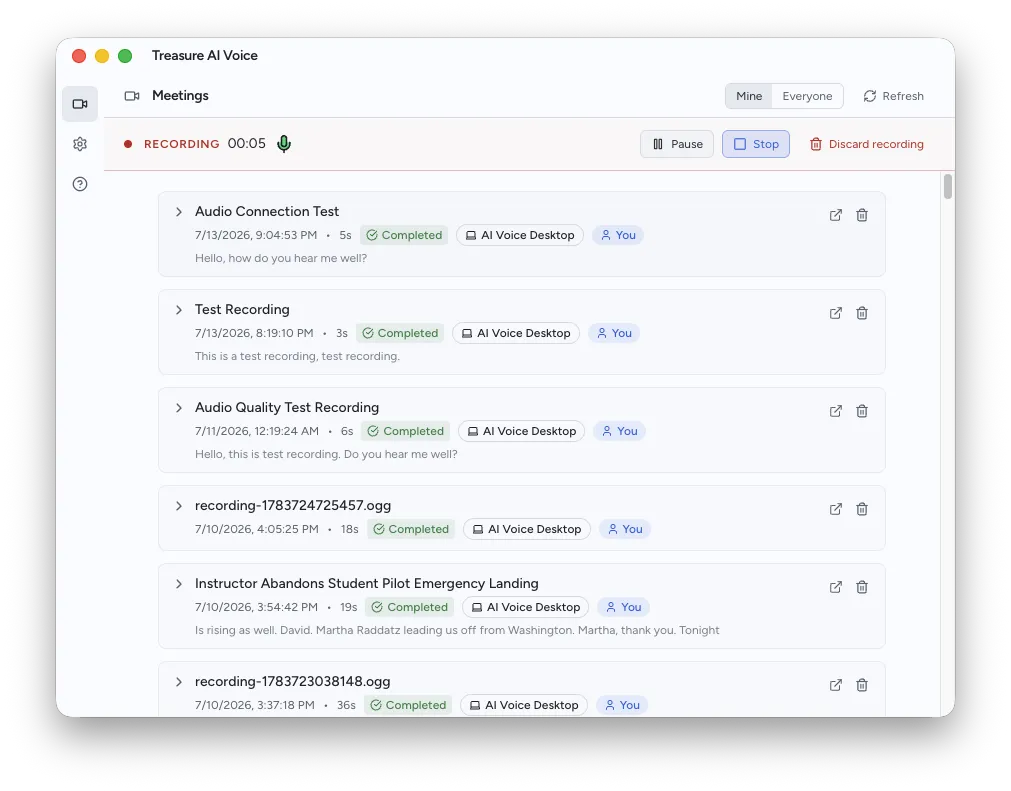Click transcript "This is a test recording, test recording."
This screenshot has height=791, width=1011.
[297, 356]
